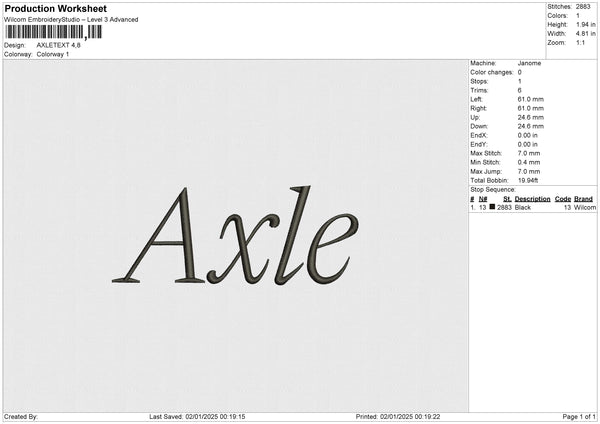Click the 'Machine:' label
Screen dimensions: 600x424
tap(483, 63)
